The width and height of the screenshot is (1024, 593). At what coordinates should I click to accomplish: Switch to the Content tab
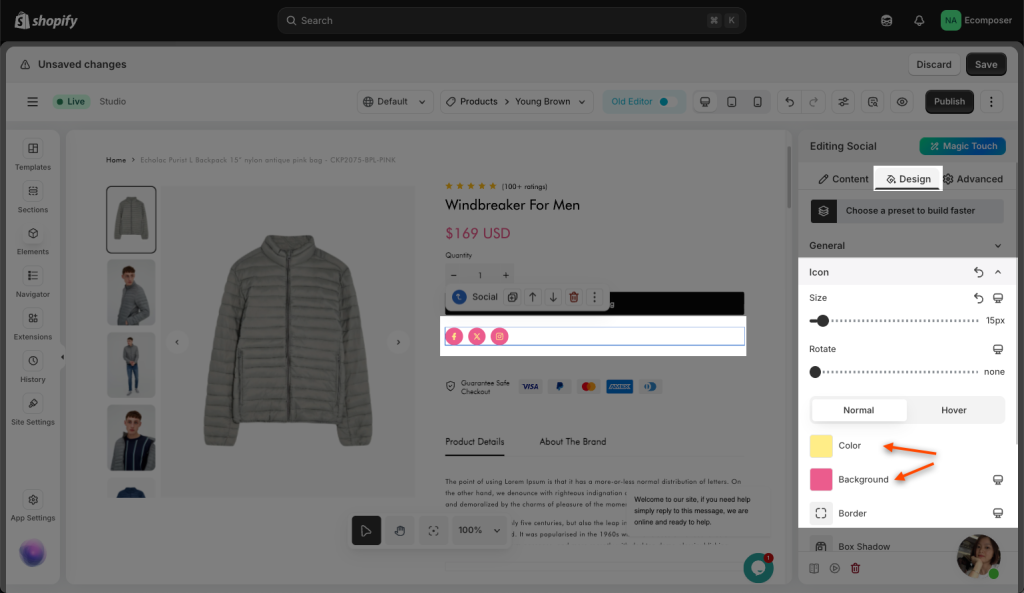point(843,179)
